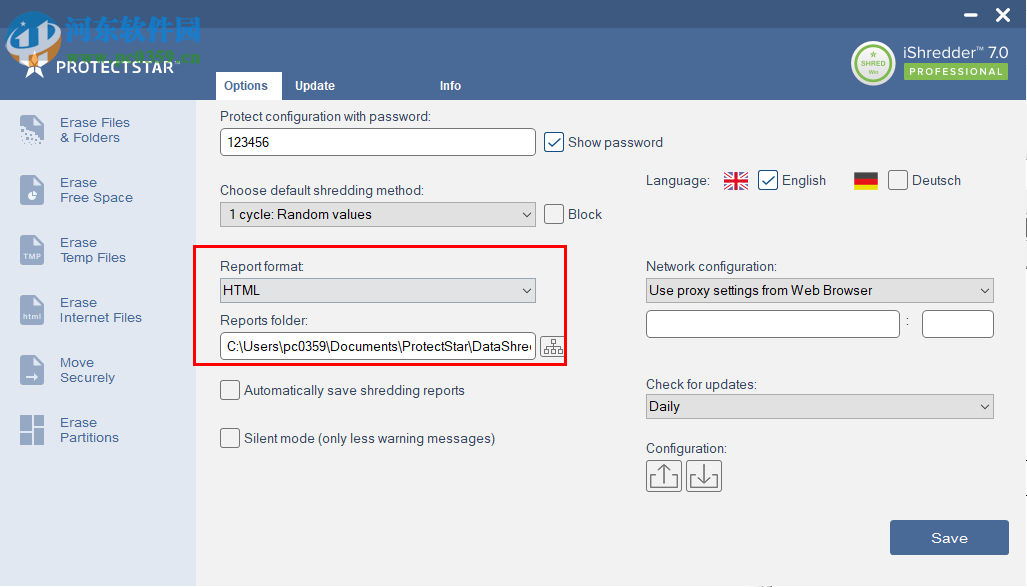Expand Check for updates Daily dropdown

[x=819, y=406]
